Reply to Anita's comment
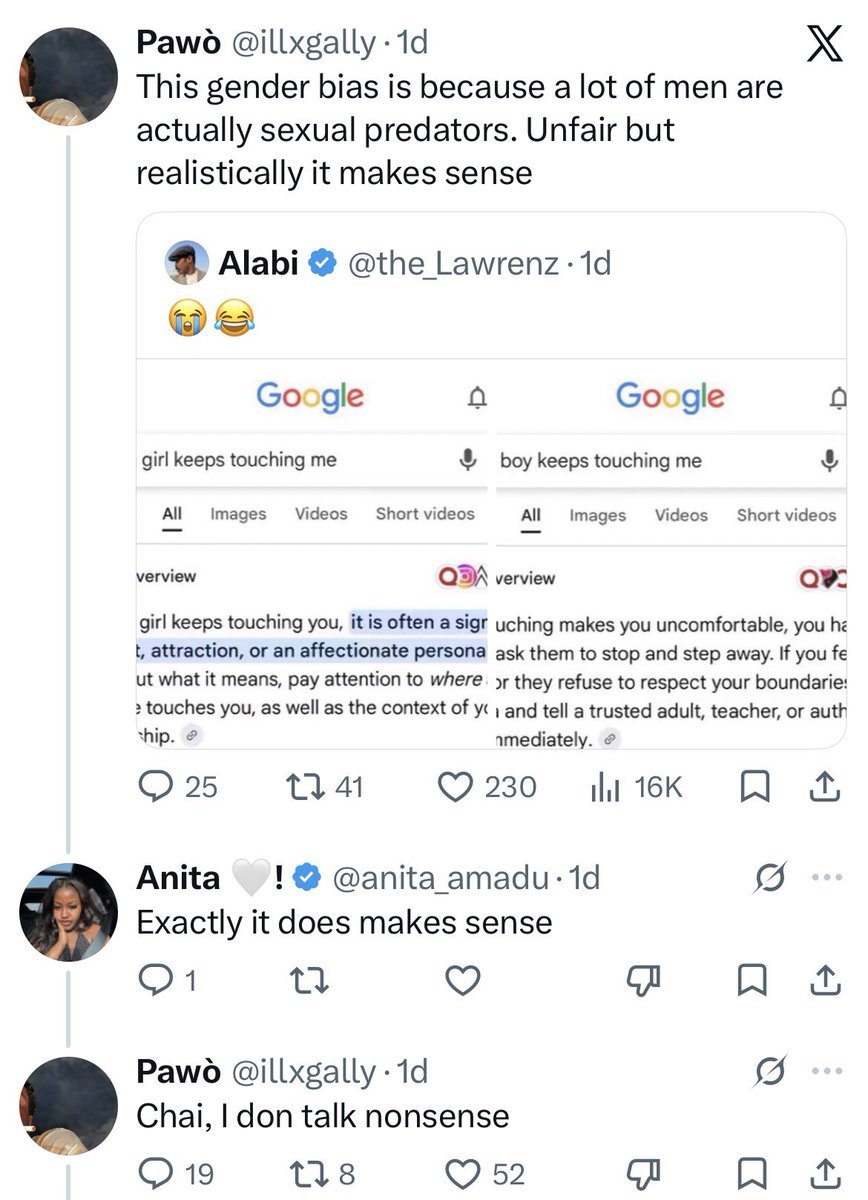The width and height of the screenshot is (868, 1200). click(x=166, y=981)
